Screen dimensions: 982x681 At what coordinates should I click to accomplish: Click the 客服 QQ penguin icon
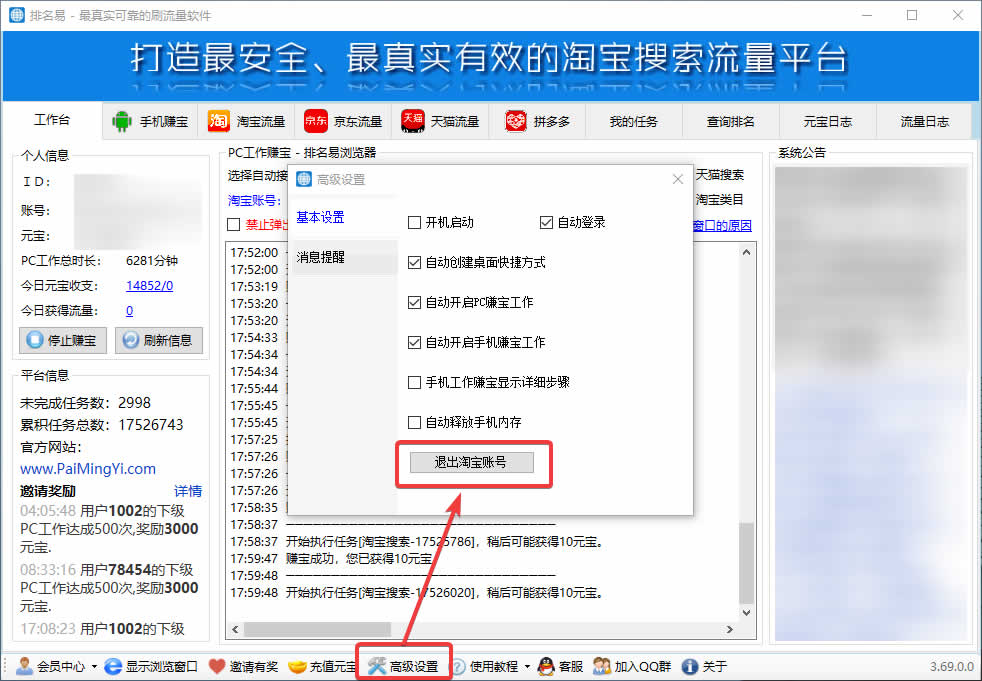(545, 666)
